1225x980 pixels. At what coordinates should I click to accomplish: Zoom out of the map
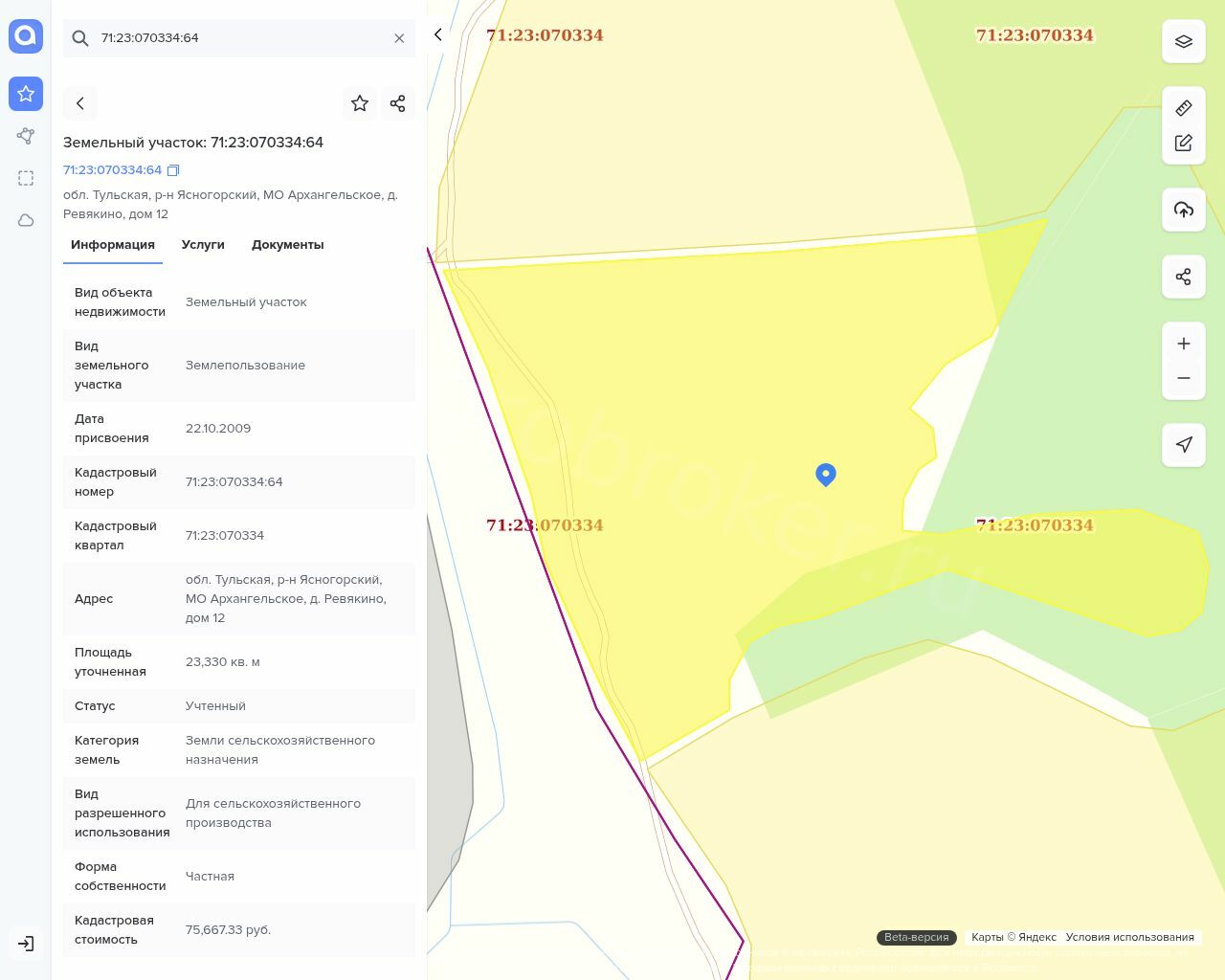1184,378
